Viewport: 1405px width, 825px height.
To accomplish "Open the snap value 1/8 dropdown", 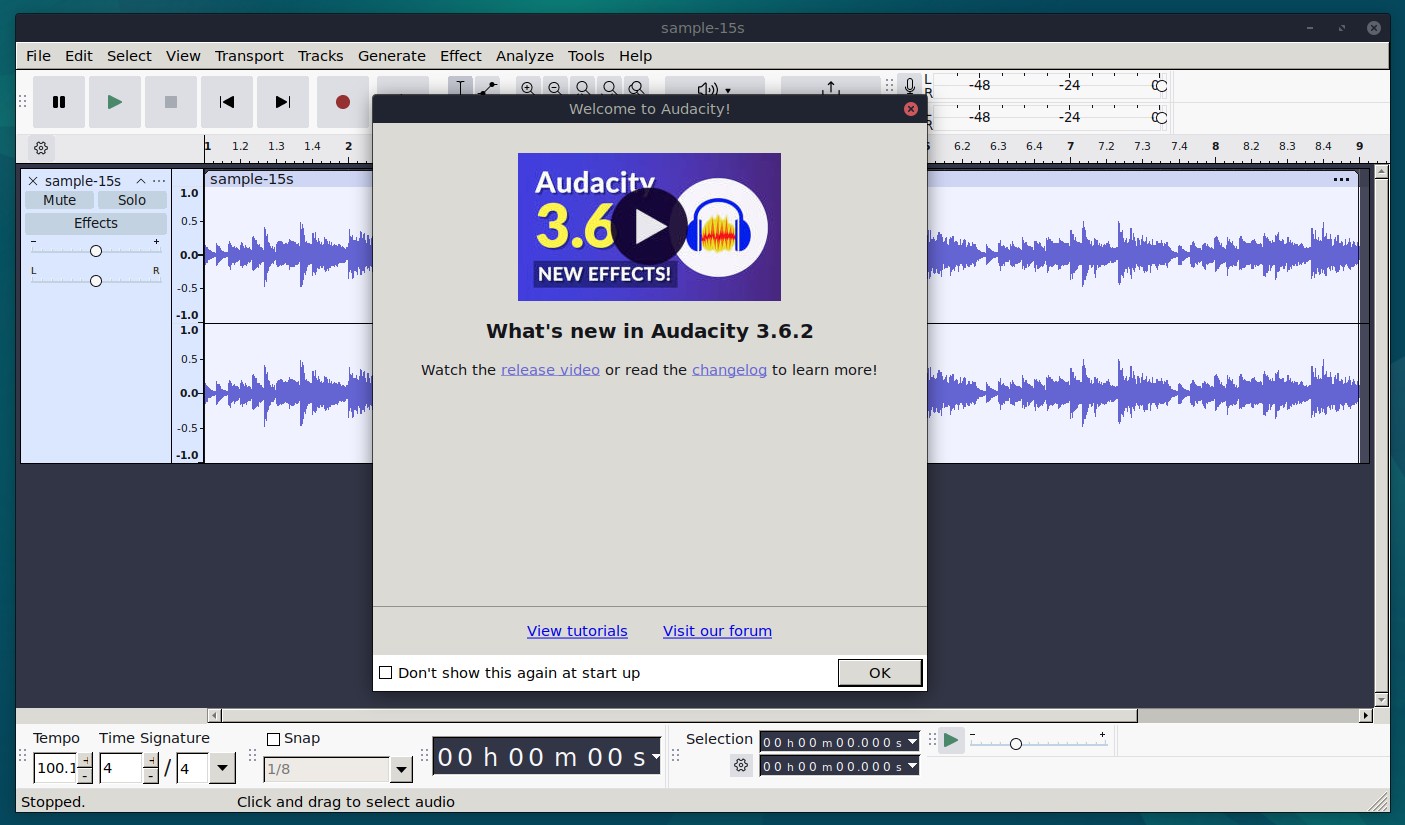I will [x=401, y=770].
